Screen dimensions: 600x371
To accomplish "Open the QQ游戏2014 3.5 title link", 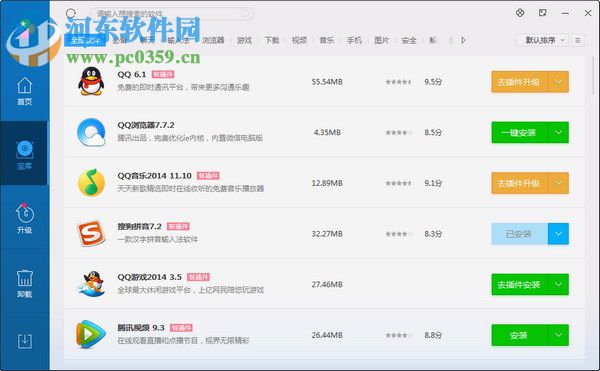I will pos(149,277).
